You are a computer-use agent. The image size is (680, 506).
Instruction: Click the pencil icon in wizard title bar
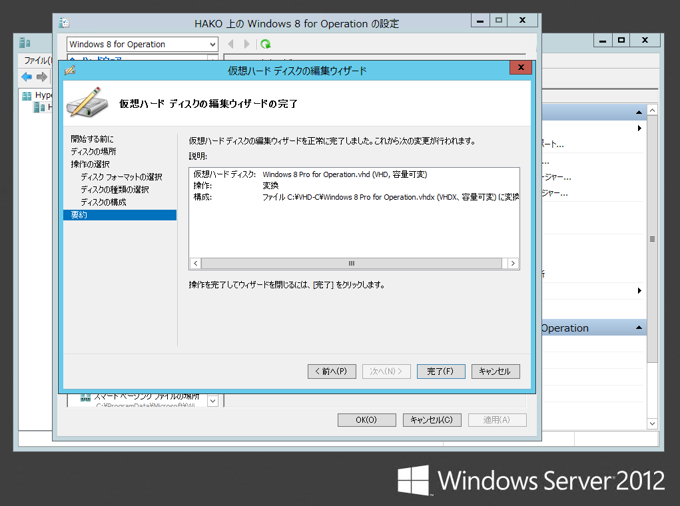(70, 70)
